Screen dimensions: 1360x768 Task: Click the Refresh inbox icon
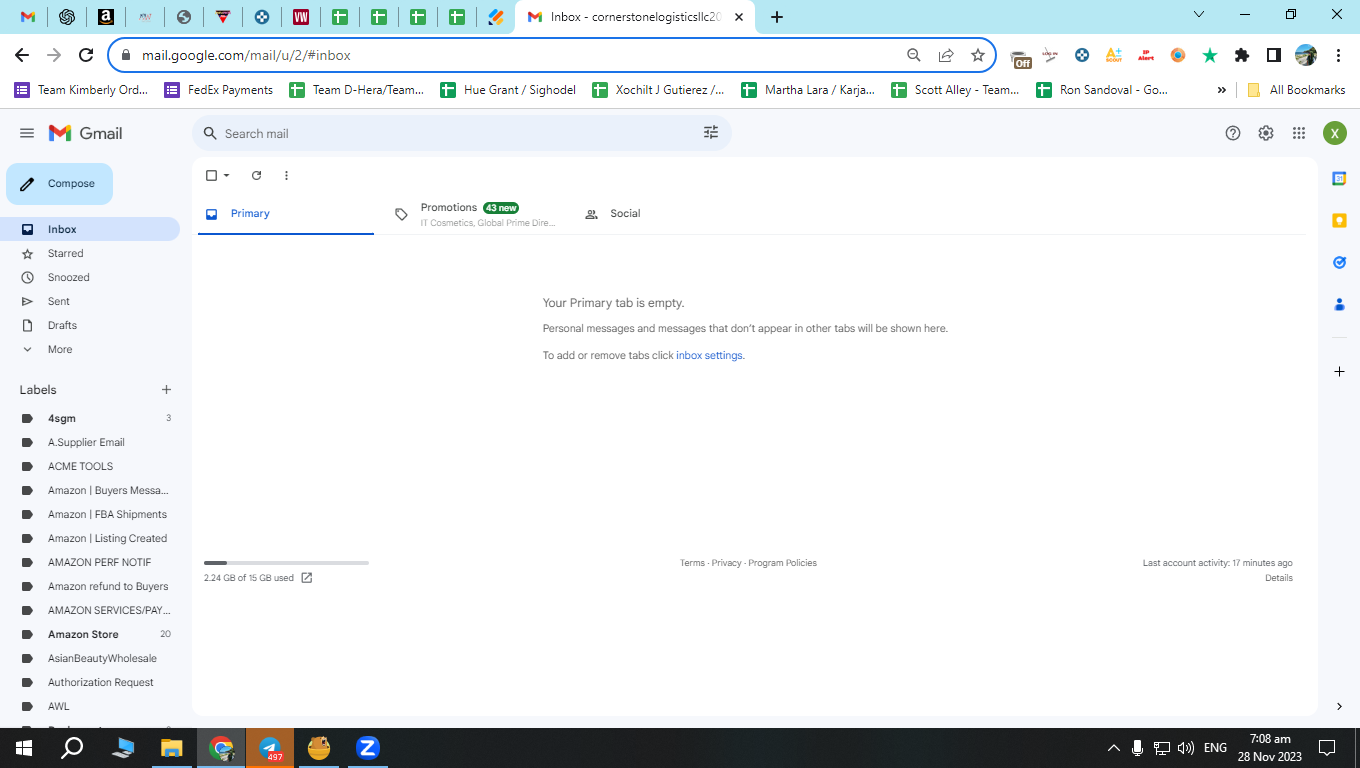256,175
